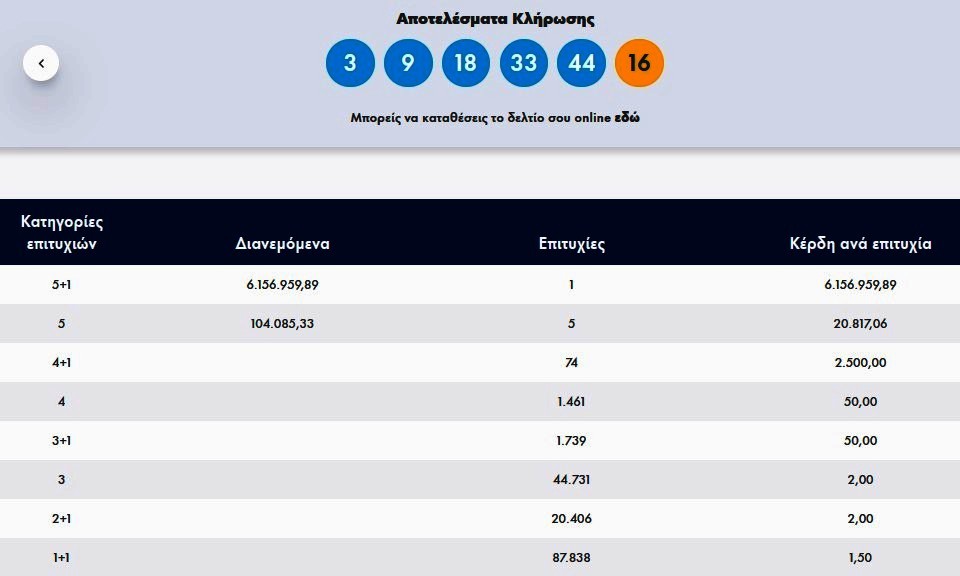The image size is (960, 576).
Task: Click the 6.156.959,89 winnings per success value
Action: pyautogui.click(x=860, y=285)
